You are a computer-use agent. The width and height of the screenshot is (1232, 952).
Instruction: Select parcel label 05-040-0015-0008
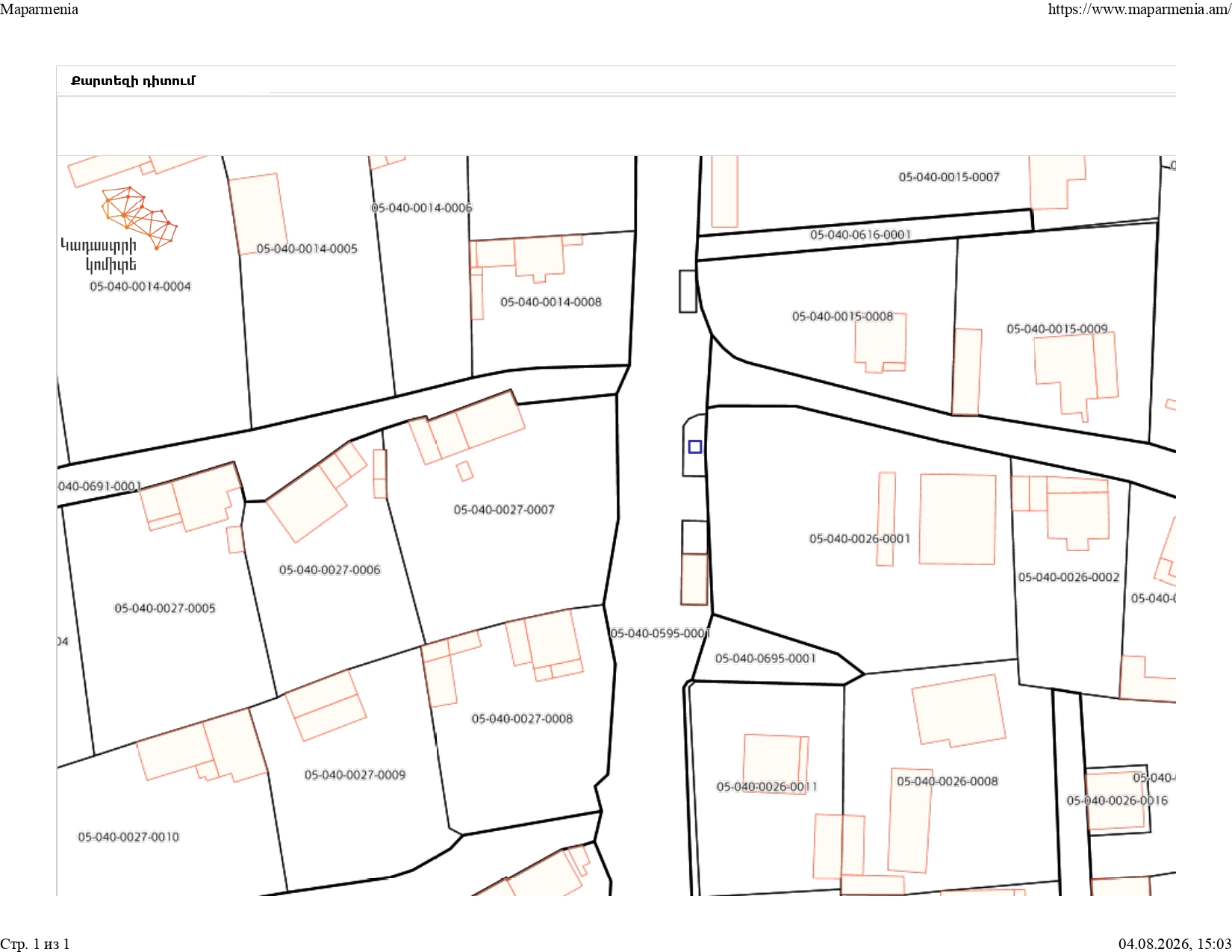(843, 317)
